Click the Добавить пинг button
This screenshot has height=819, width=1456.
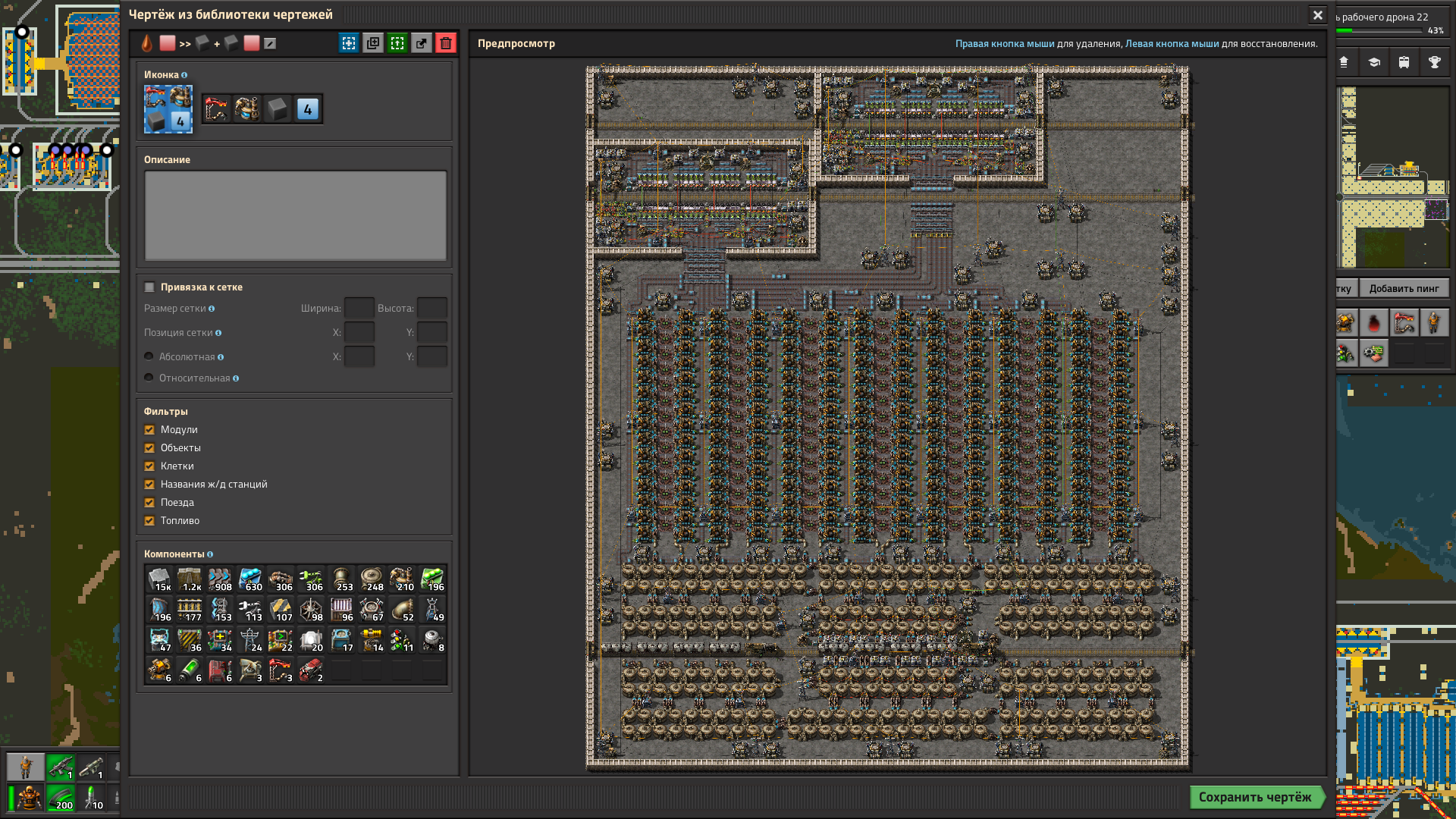(x=1404, y=288)
